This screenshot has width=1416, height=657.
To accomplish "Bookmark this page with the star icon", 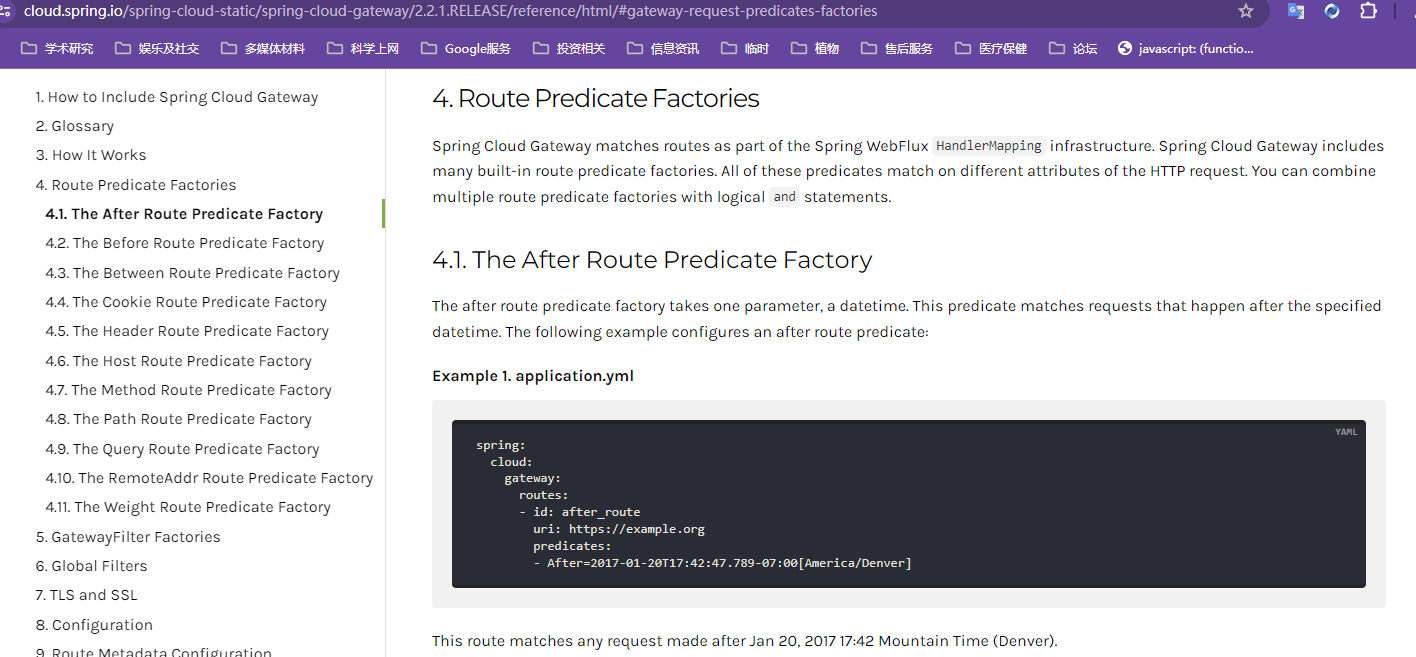I will (x=1245, y=11).
